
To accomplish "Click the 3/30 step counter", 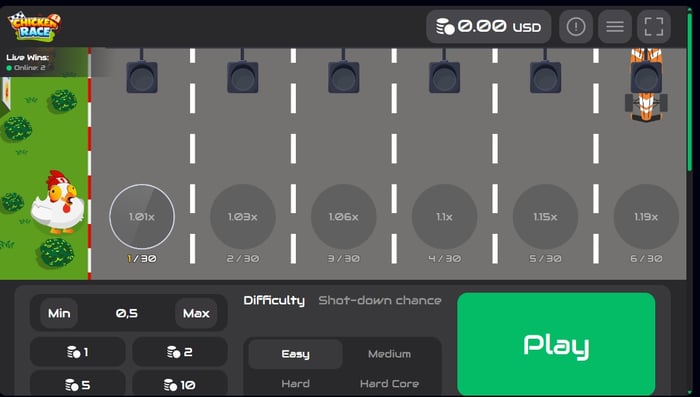I will click(x=344, y=259).
